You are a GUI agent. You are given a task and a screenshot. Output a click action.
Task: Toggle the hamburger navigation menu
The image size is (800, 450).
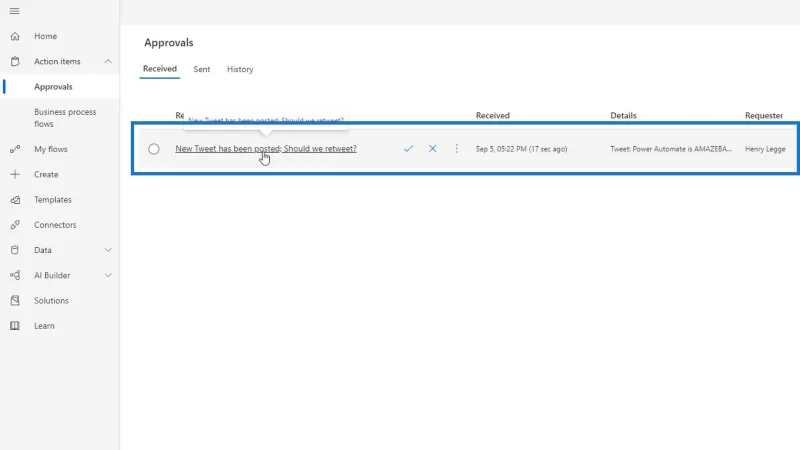(14, 11)
